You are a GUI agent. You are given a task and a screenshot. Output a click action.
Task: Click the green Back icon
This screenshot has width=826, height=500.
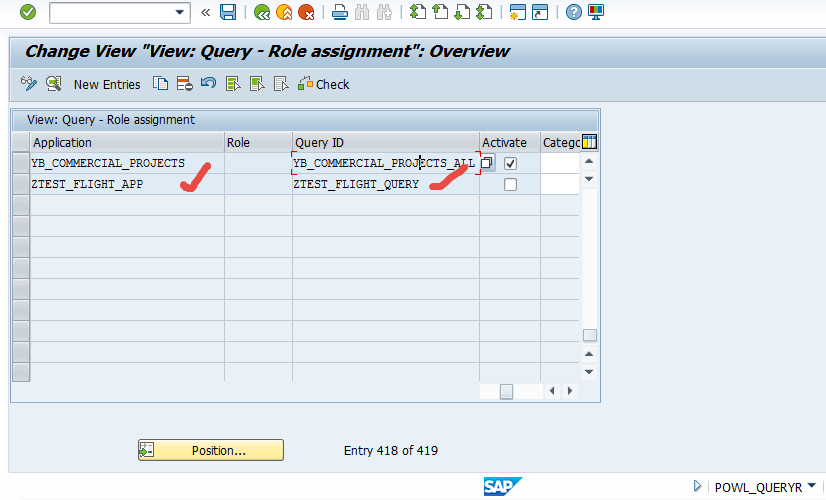point(262,12)
